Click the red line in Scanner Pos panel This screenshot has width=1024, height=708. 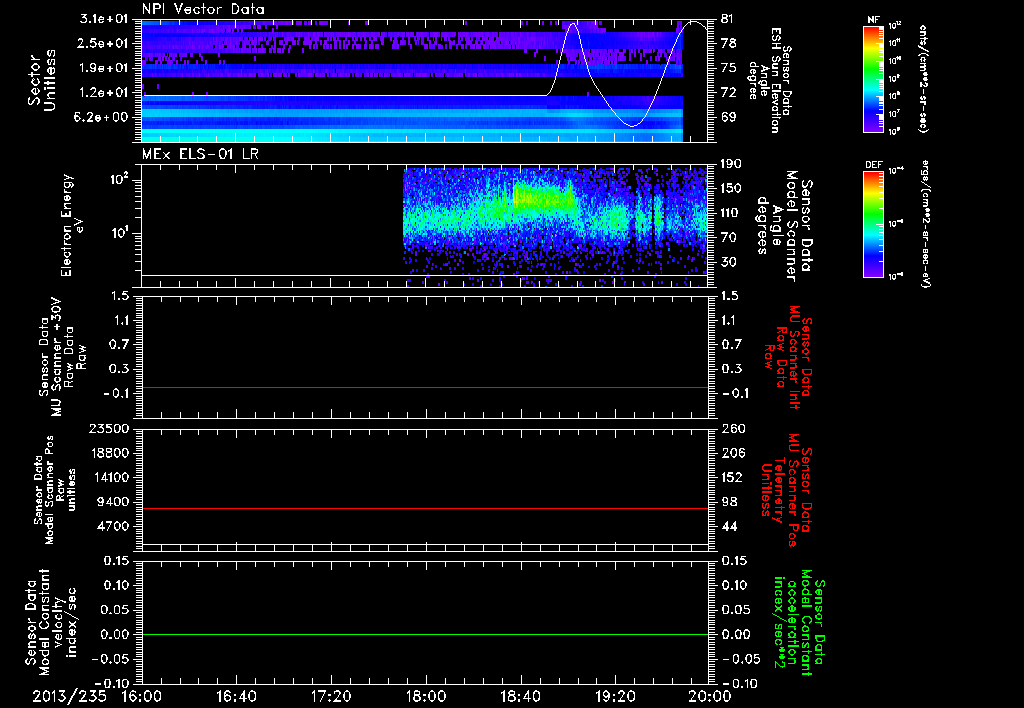[x=425, y=508]
